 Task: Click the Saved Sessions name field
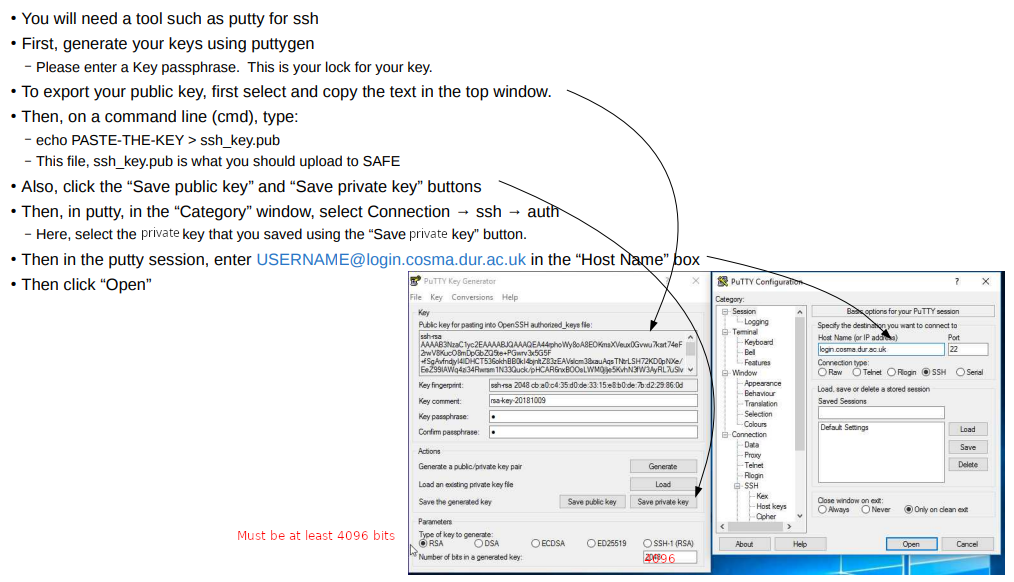(x=881, y=413)
